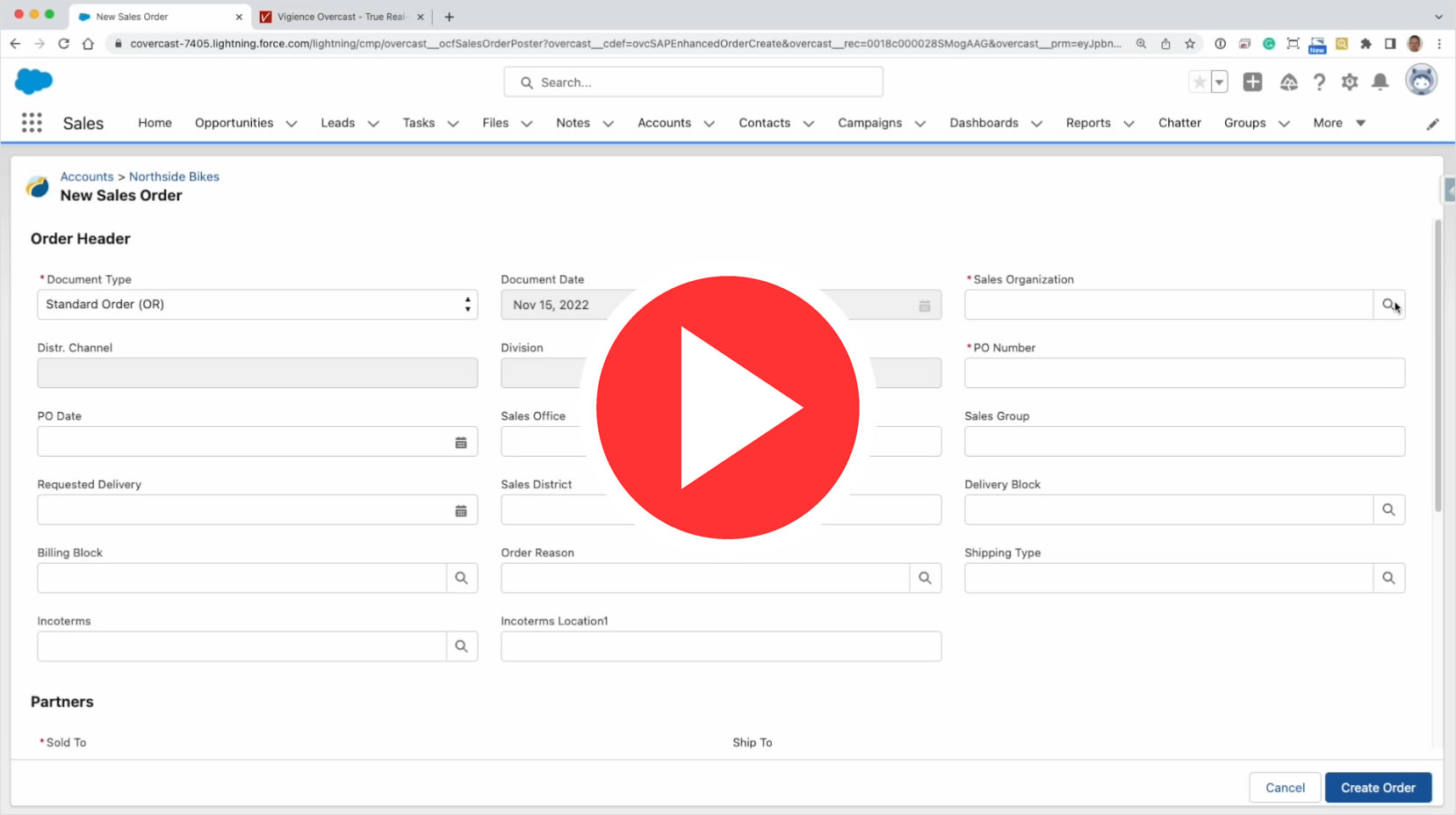This screenshot has height=815, width=1456.
Task: Open the Incoterms lookup search icon
Action: 461,646
